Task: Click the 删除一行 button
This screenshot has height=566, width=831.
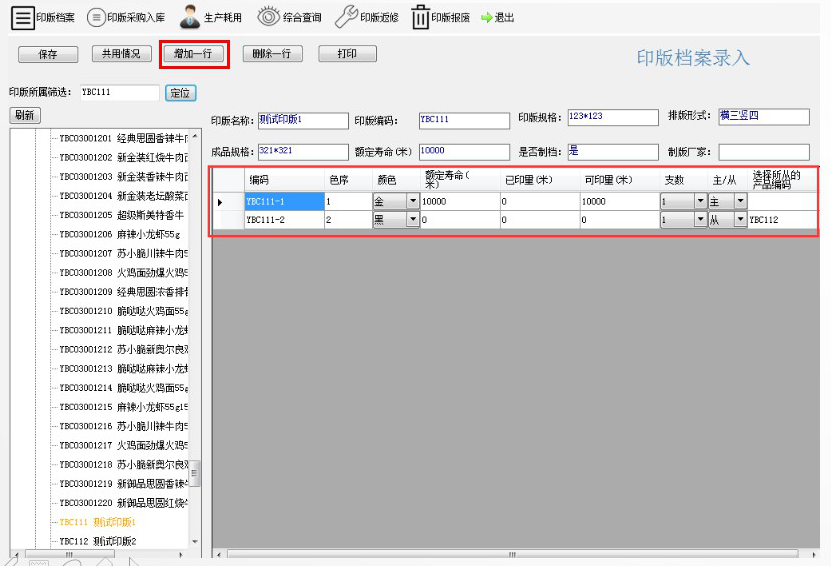Action: tap(271, 54)
